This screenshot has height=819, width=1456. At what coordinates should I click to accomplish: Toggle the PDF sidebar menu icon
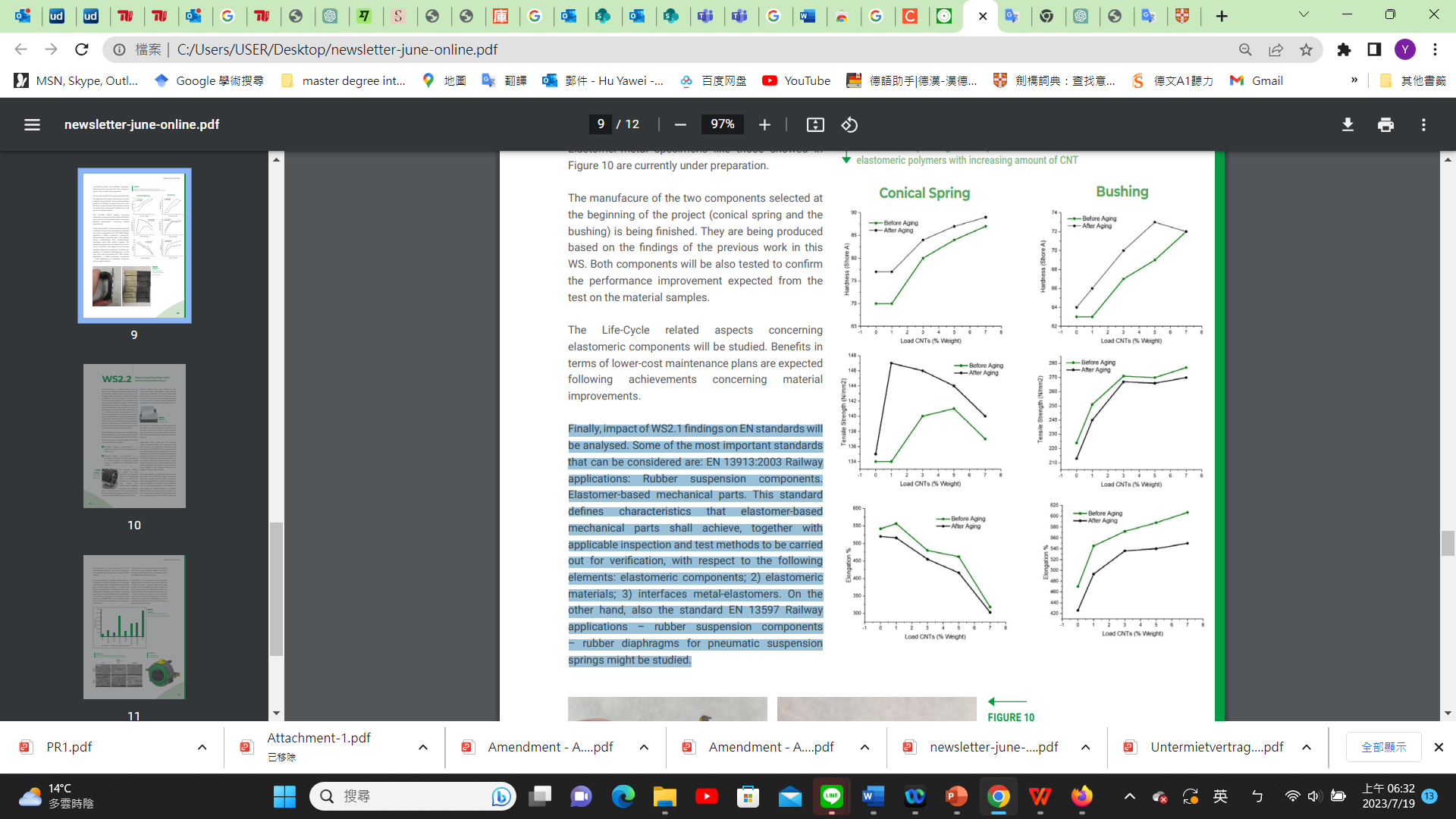coord(32,124)
